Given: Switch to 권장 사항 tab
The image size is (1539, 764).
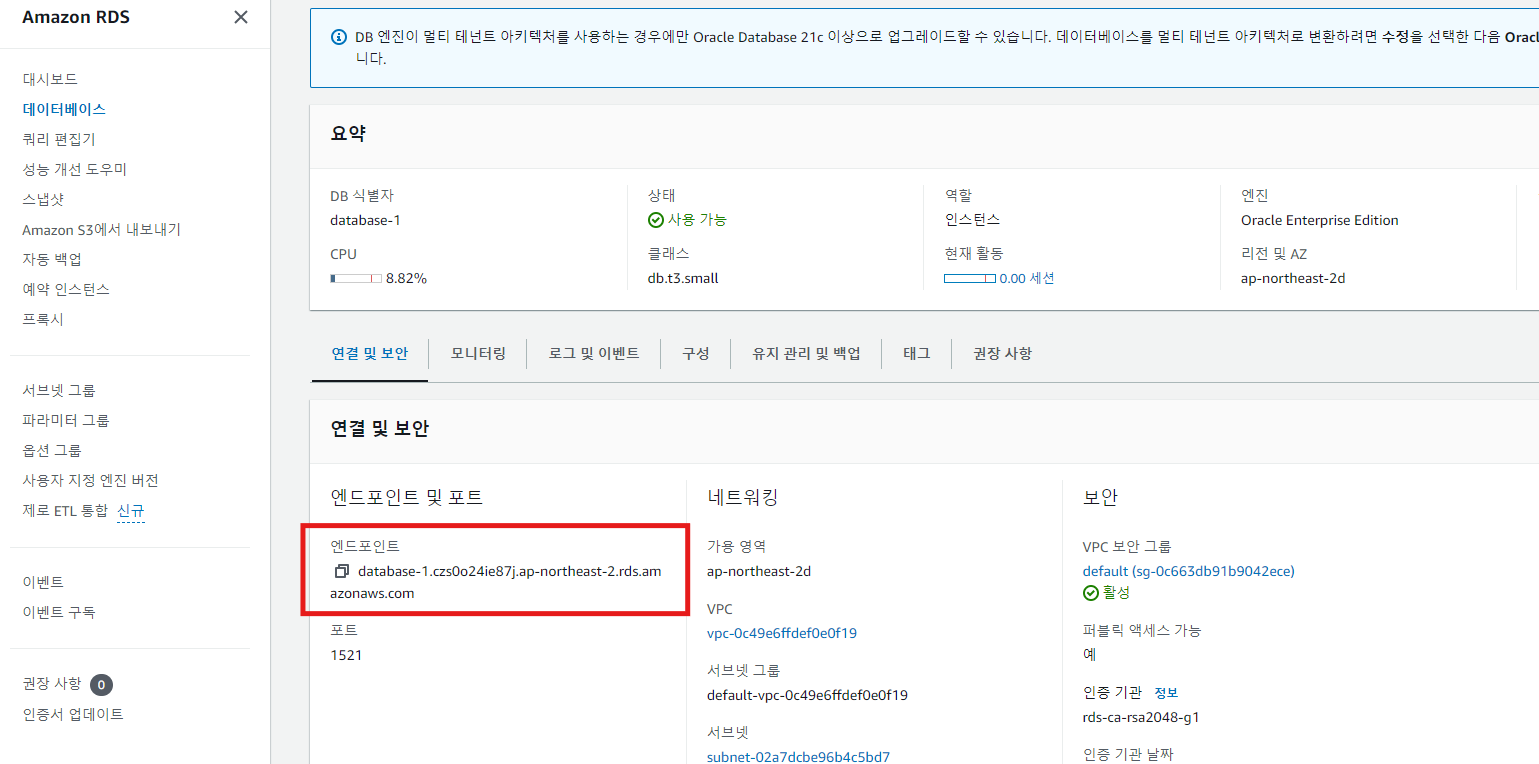Looking at the screenshot, I should click(x=1003, y=353).
